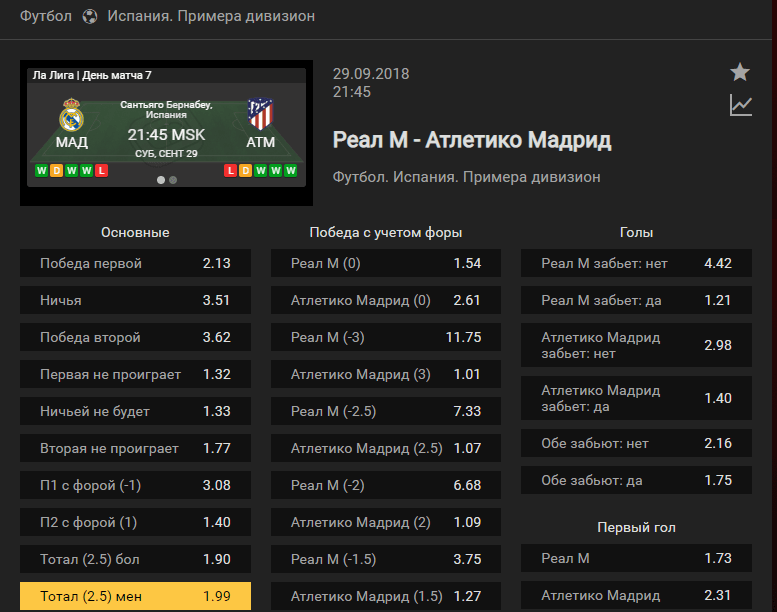This screenshot has width=777, height=612.
Task: Select first carousel dot in match widget
Action: coord(161,180)
